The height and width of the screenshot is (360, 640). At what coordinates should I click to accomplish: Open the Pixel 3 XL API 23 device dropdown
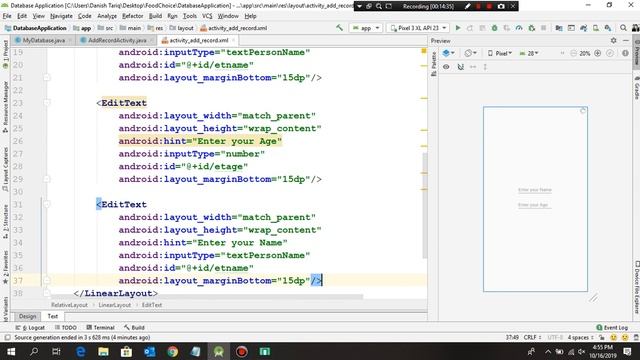coord(418,28)
